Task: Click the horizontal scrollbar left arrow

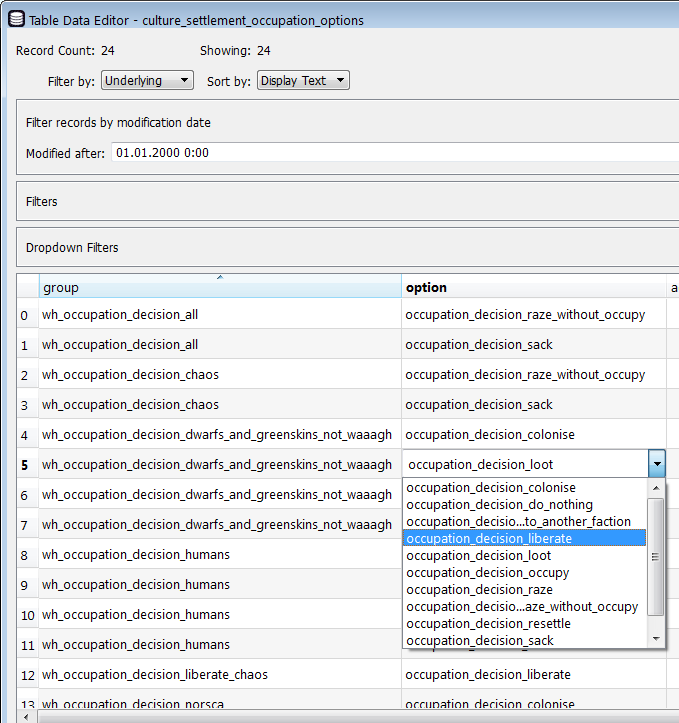Action: pyautogui.click(x=27, y=717)
